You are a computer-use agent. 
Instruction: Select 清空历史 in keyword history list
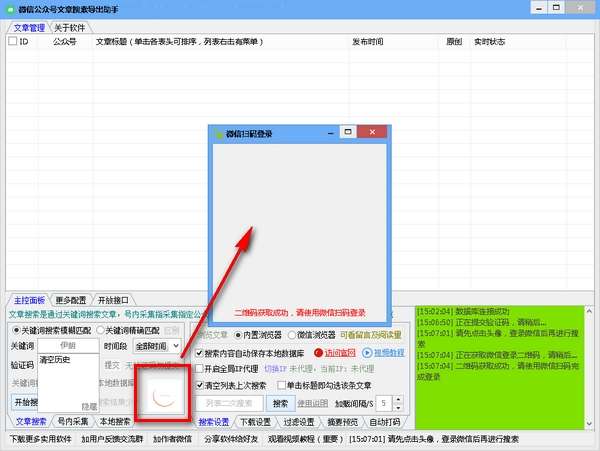[55, 360]
